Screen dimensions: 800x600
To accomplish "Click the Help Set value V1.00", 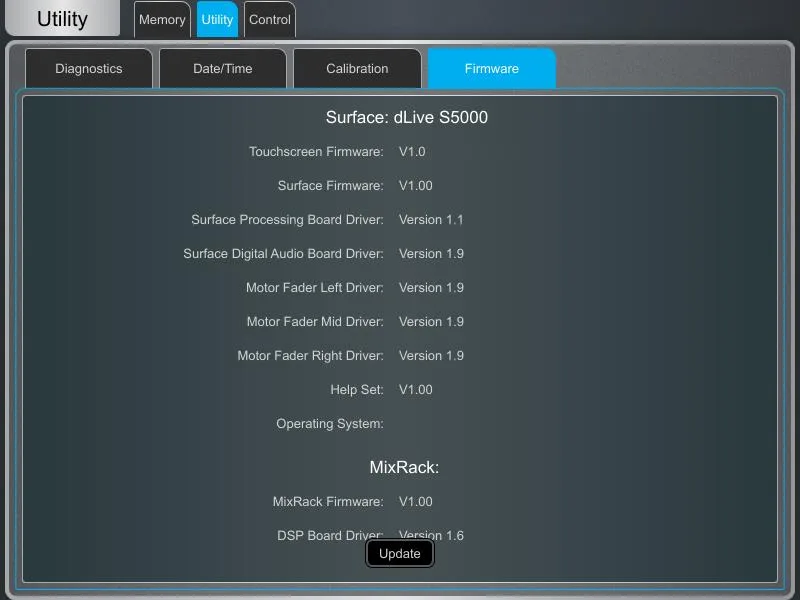I will (416, 390).
